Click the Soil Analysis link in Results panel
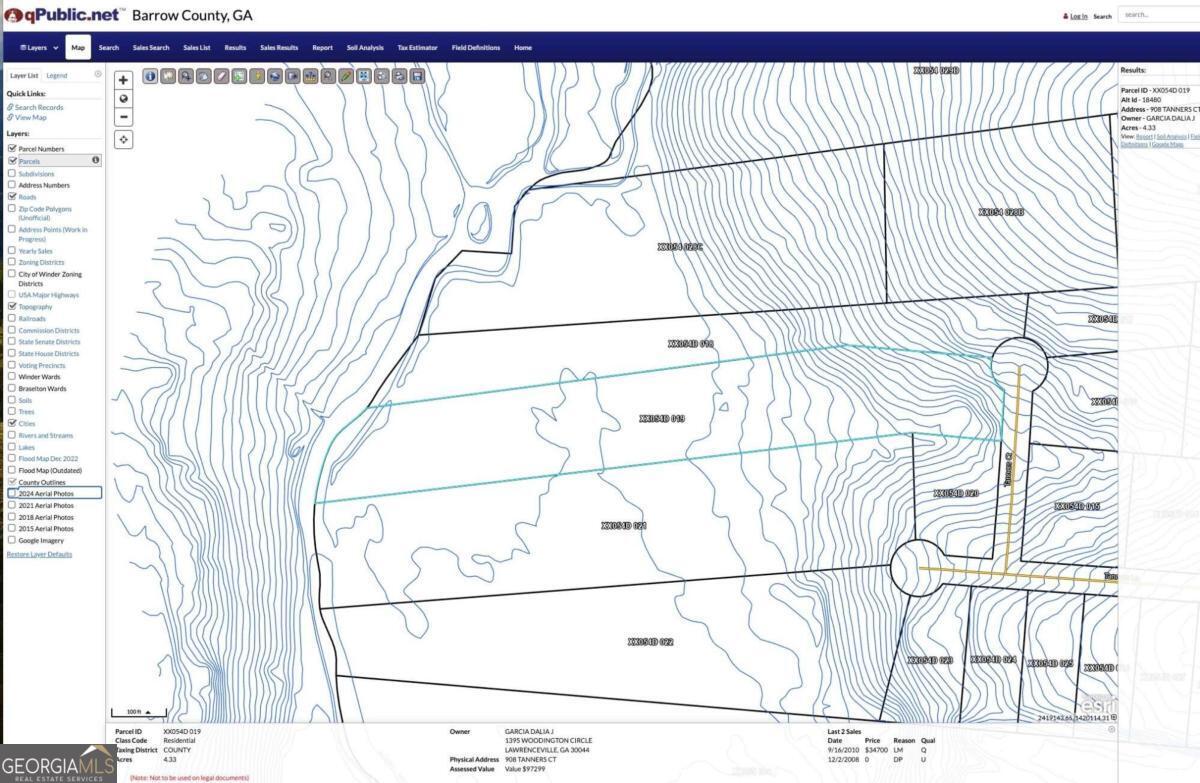This screenshot has height=783, width=1200. click(x=1172, y=136)
